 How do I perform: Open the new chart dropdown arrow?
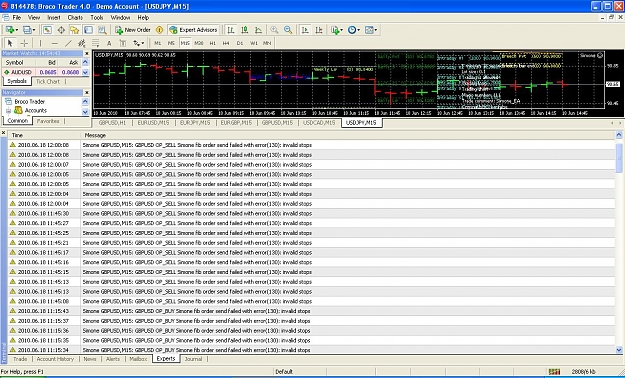point(18,30)
